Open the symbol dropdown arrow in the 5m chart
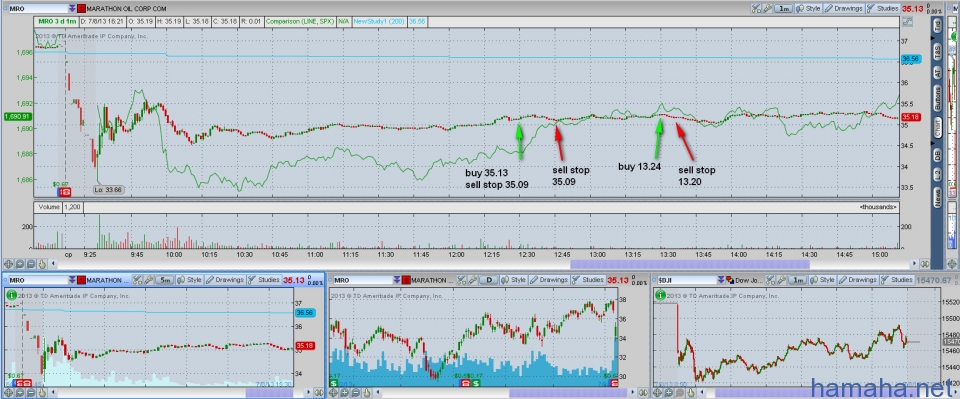Viewport: 960px width, 399px height. [x=72, y=280]
